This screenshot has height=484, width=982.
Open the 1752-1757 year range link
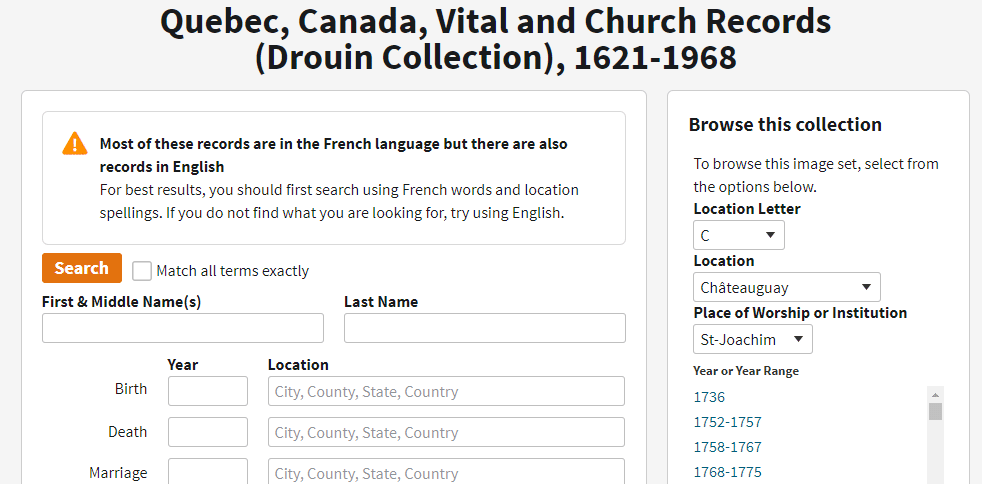click(728, 422)
